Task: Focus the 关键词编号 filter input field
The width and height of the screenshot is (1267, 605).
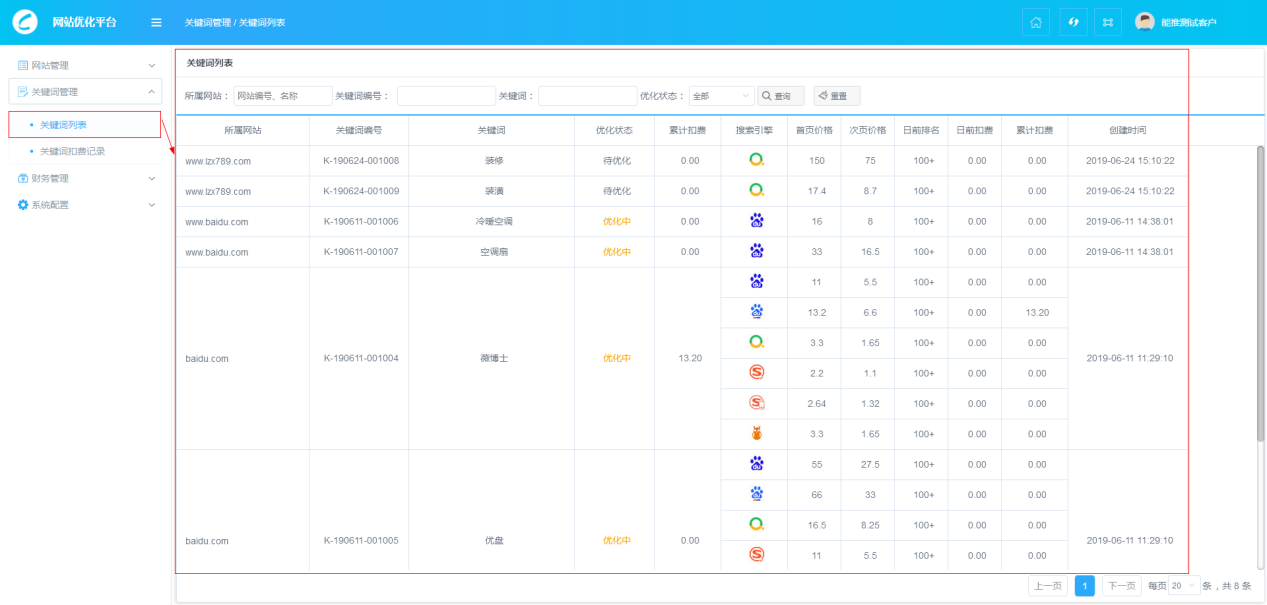Action: [446, 96]
